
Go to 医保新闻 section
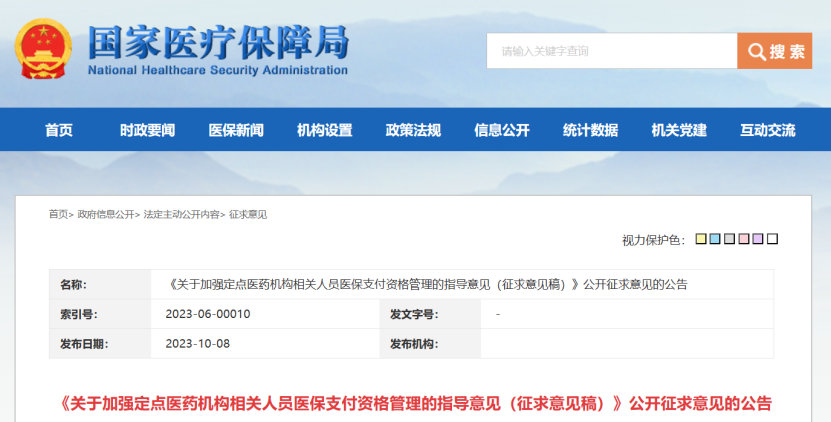236,130
